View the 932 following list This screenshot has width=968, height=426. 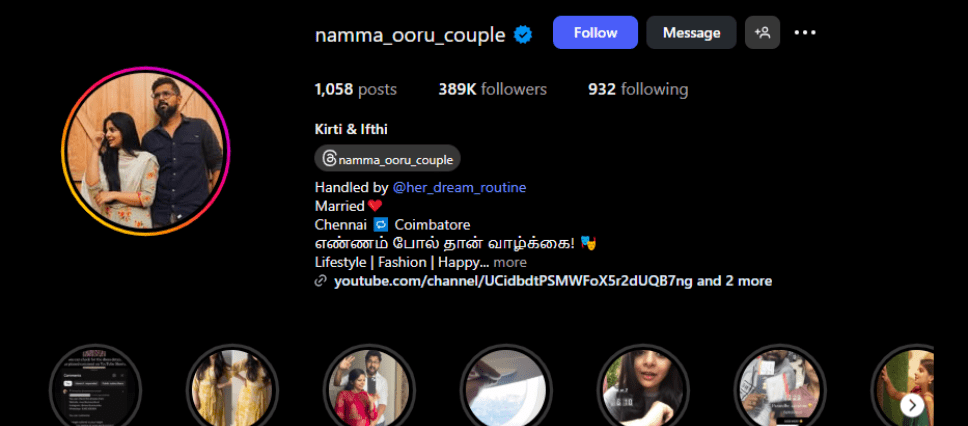pos(638,90)
